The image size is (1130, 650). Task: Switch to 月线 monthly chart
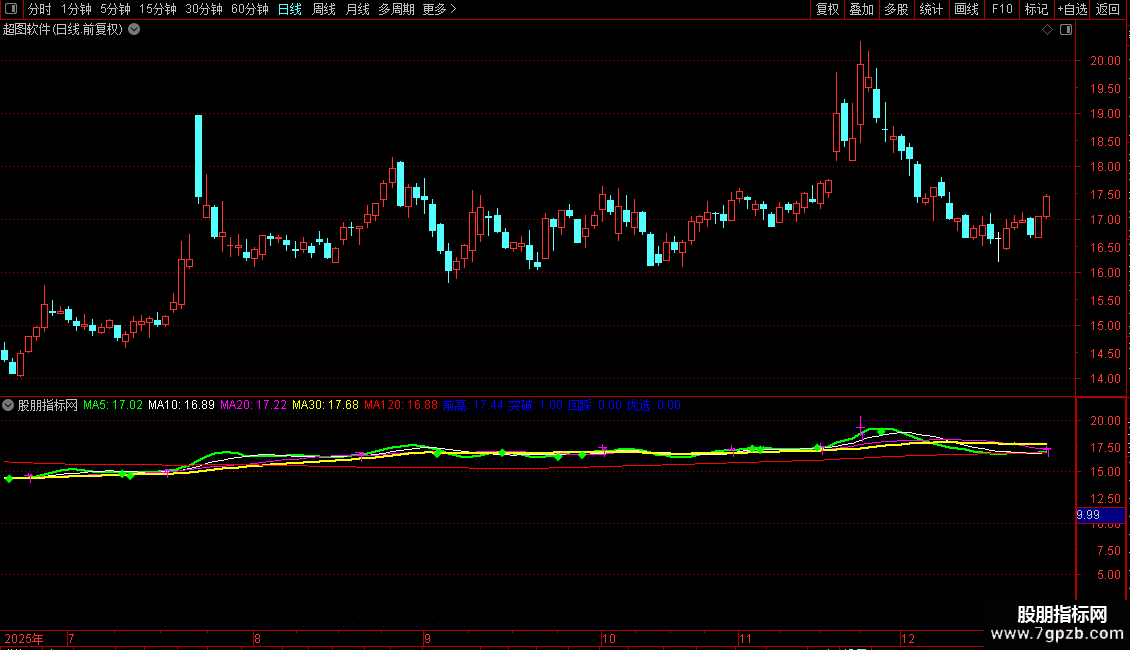tap(357, 9)
